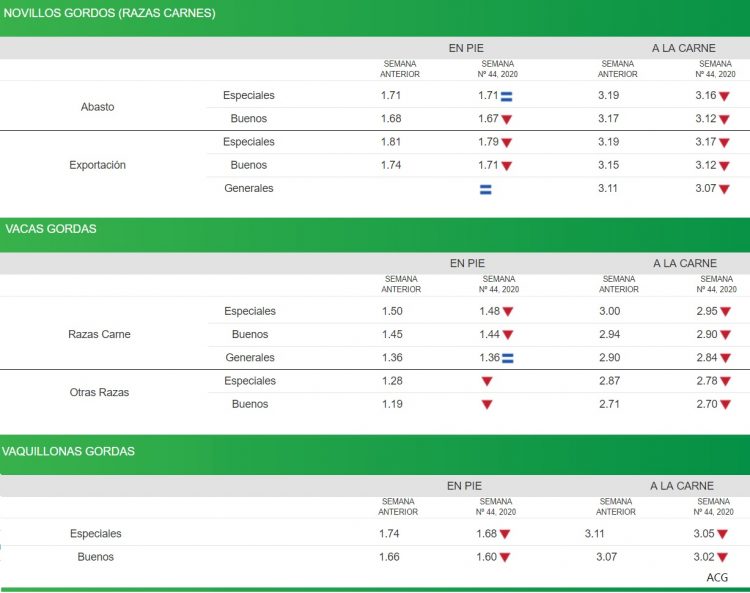The width and height of the screenshot is (750, 593).
Task: Click the Otras Razas row group label
Action: (99, 393)
